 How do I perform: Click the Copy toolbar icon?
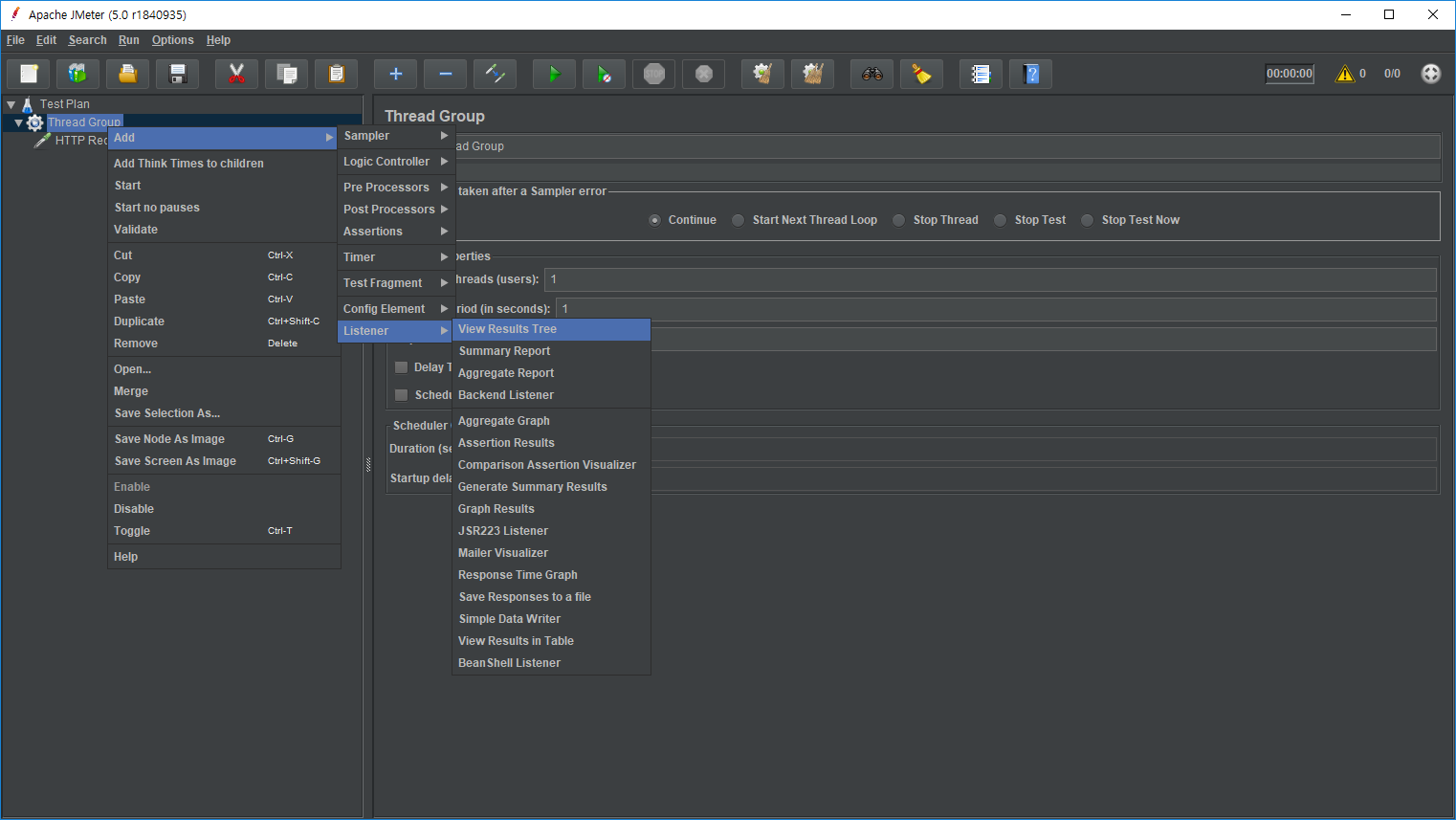tap(287, 74)
